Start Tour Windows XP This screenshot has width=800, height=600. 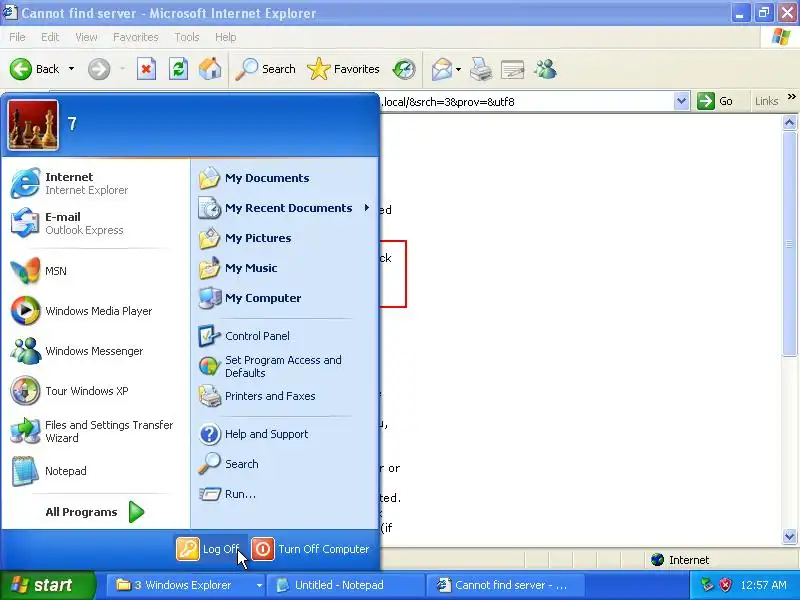click(x=95, y=391)
